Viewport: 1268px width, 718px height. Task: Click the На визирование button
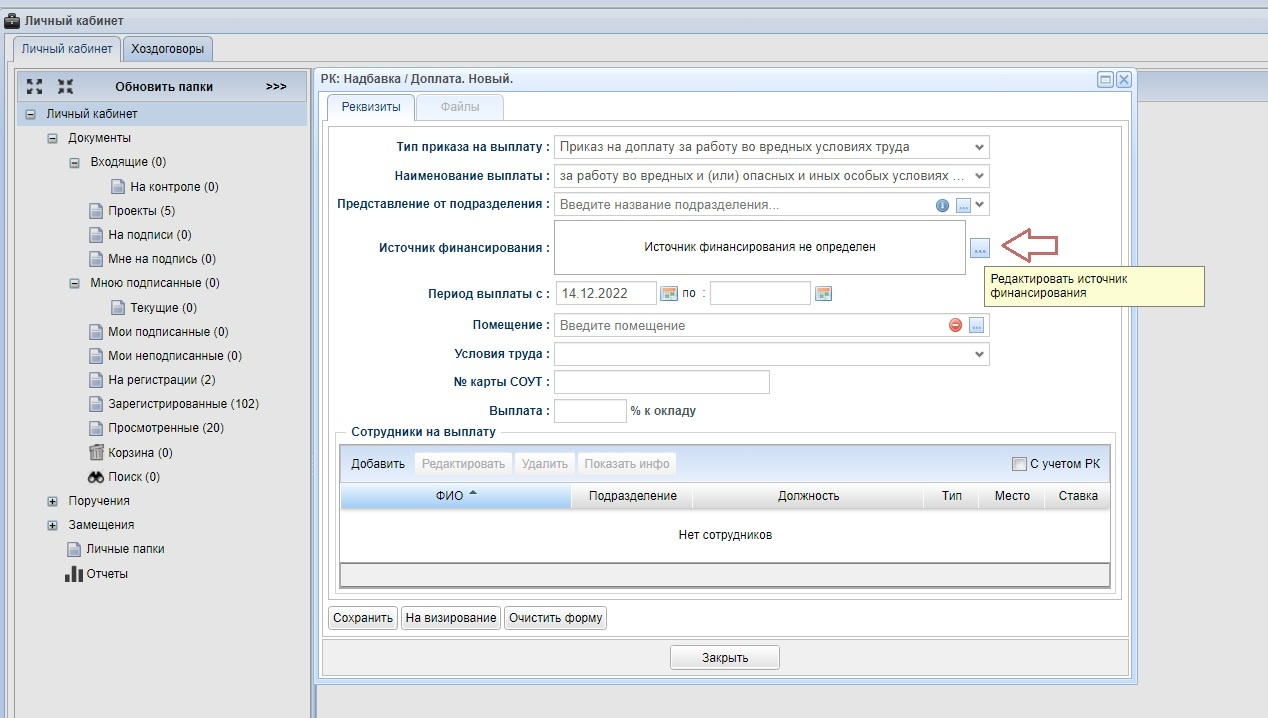point(451,618)
